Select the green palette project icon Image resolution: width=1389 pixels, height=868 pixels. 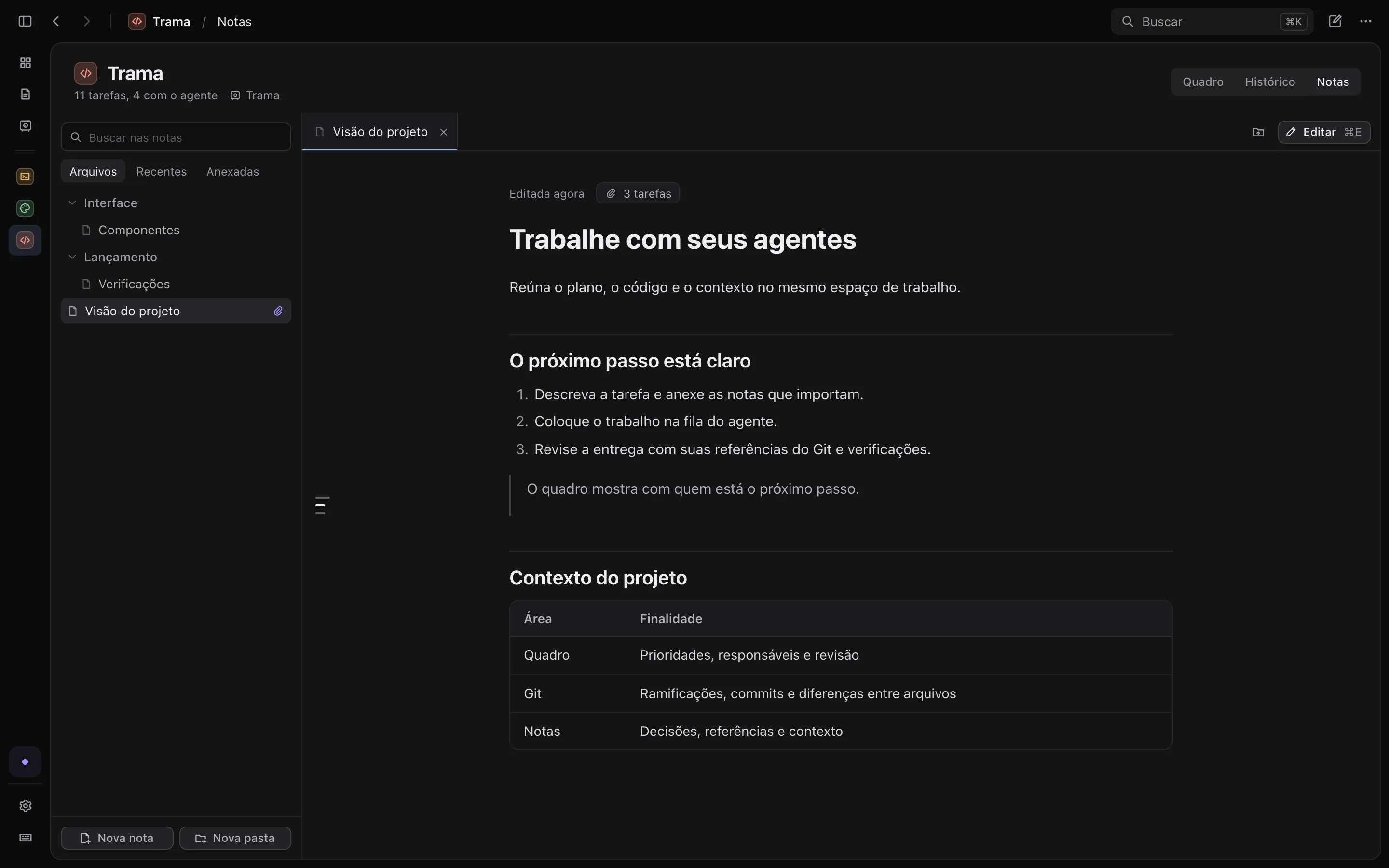(x=25, y=208)
